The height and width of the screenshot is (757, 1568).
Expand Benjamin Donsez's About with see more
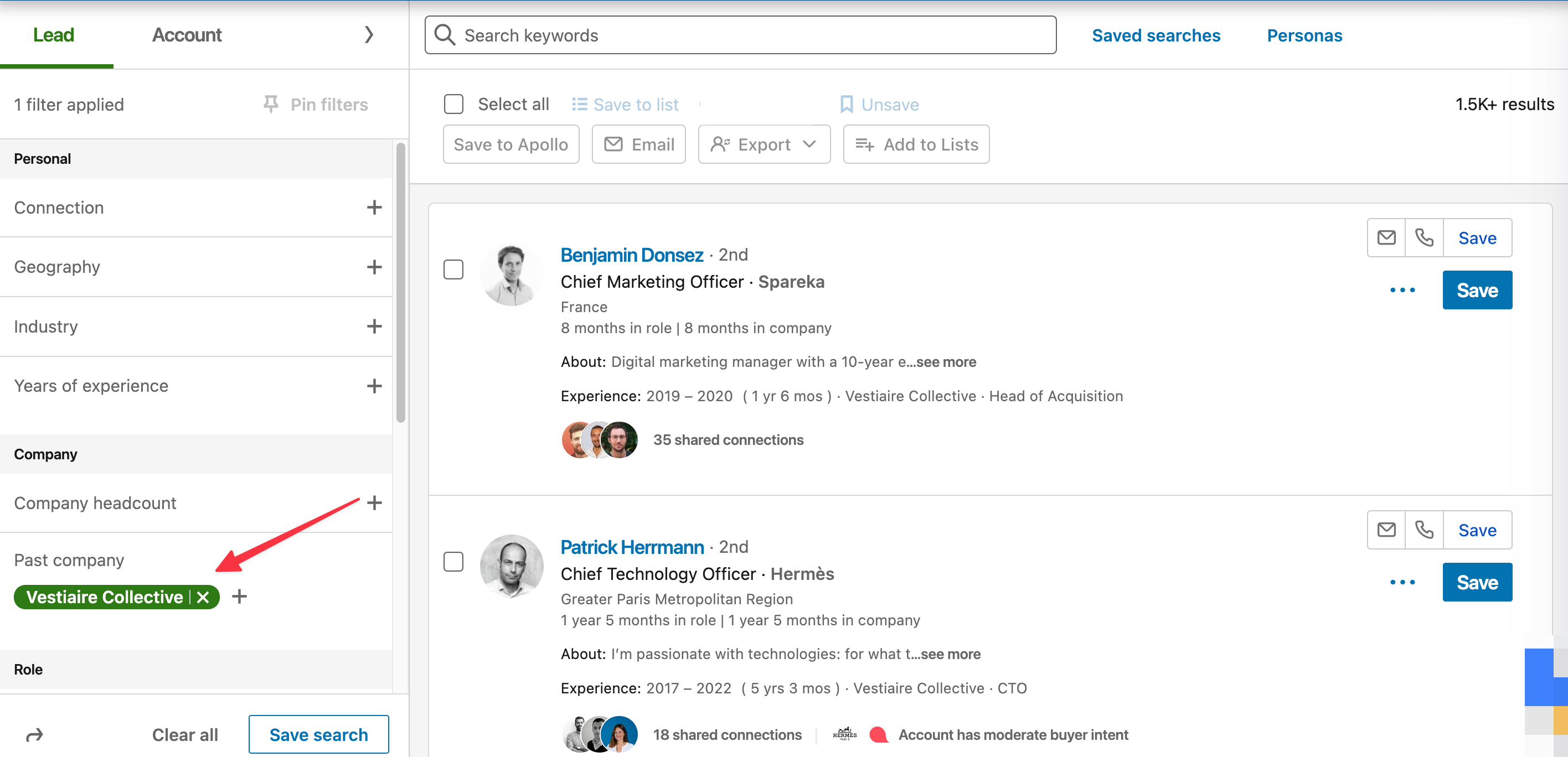(942, 362)
